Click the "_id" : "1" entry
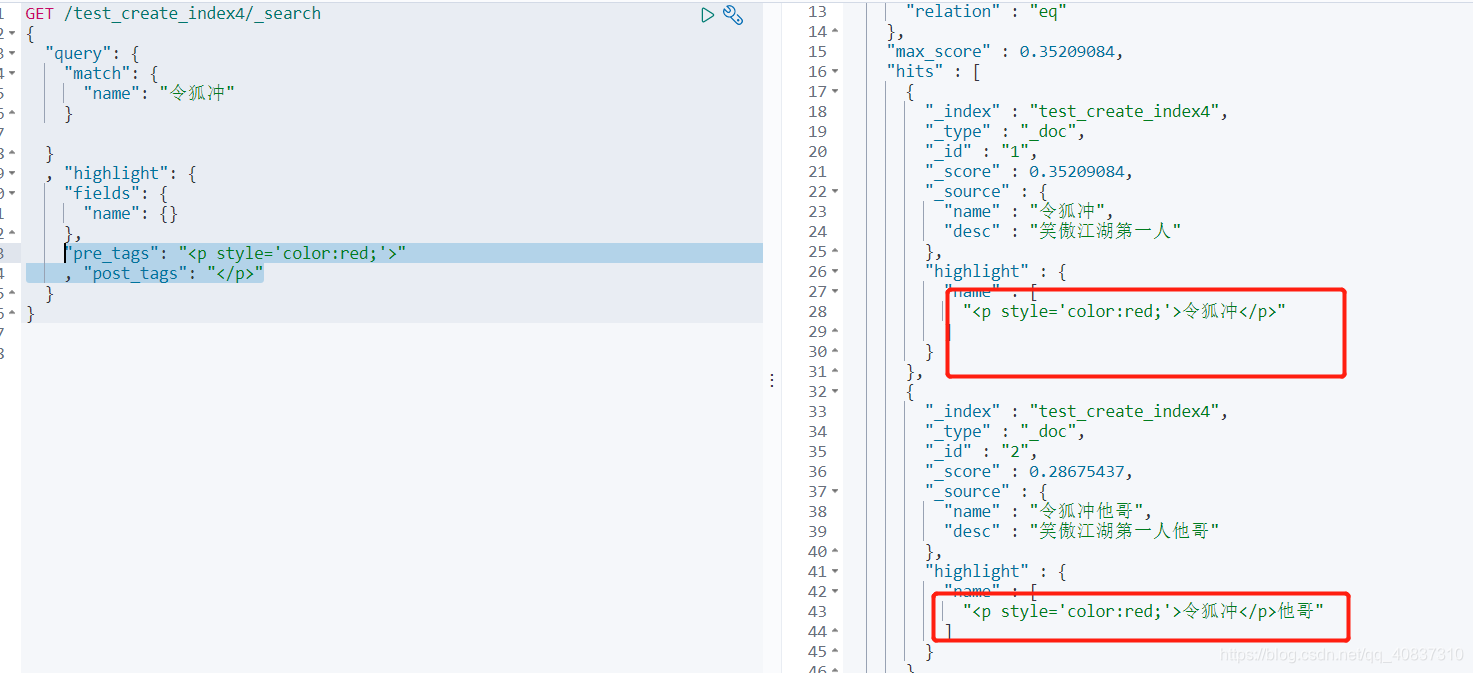 981,152
